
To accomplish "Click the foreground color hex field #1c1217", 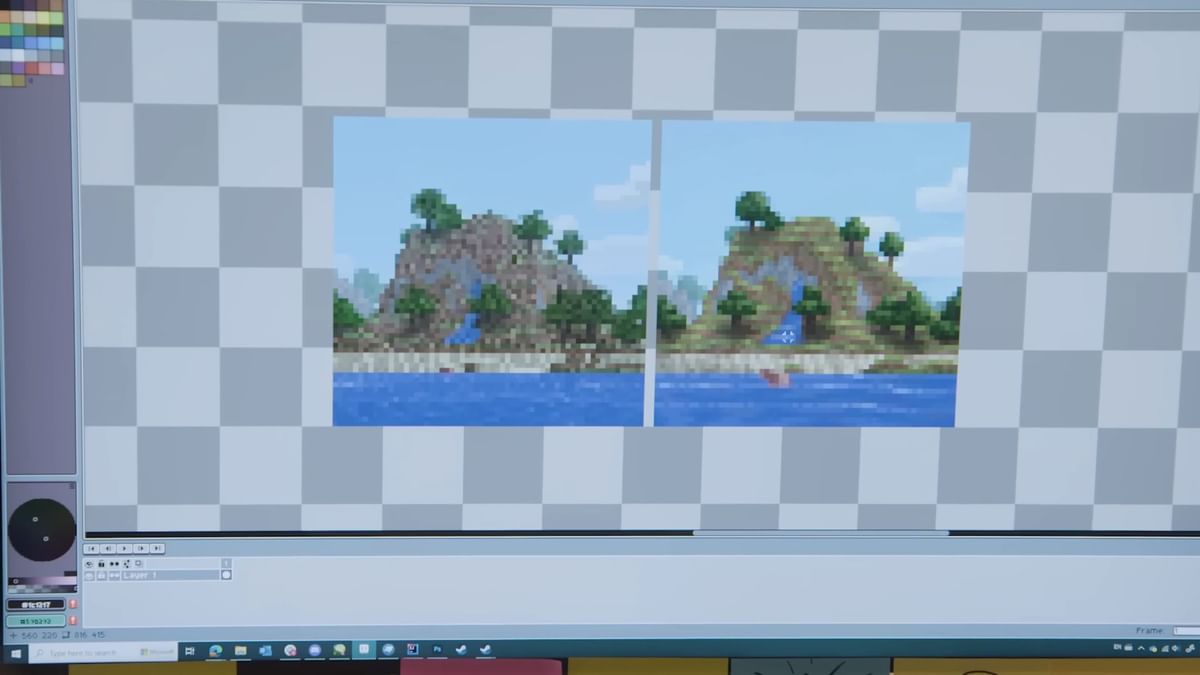I will (x=35, y=604).
